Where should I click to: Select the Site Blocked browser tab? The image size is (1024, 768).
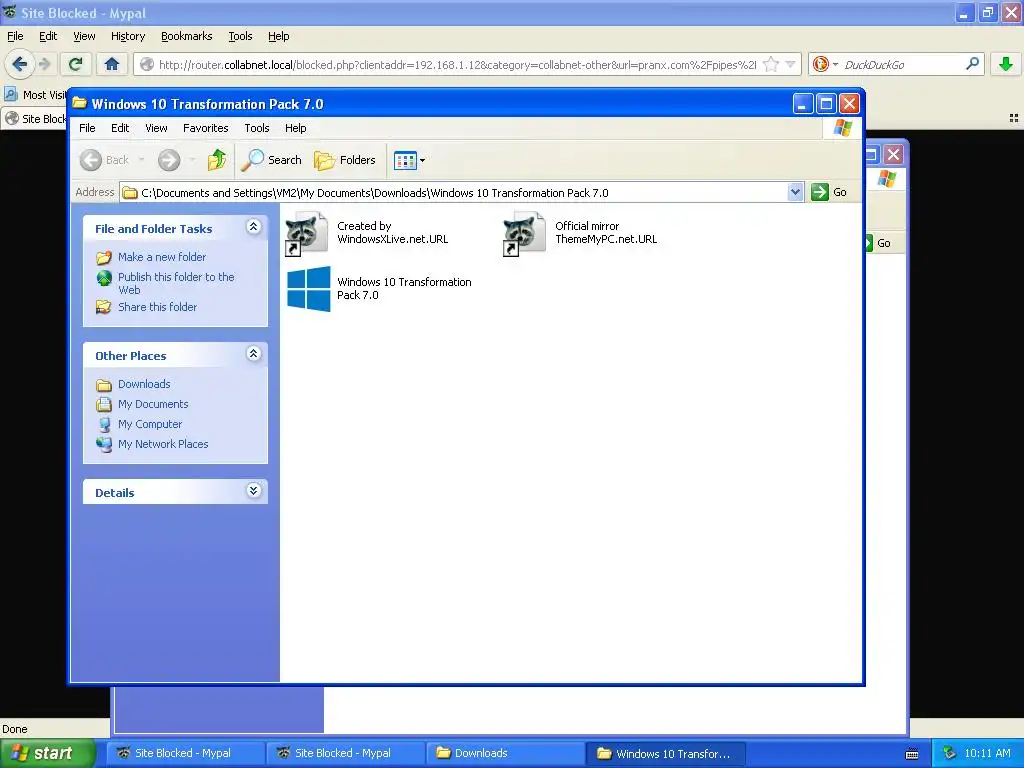tap(36, 118)
